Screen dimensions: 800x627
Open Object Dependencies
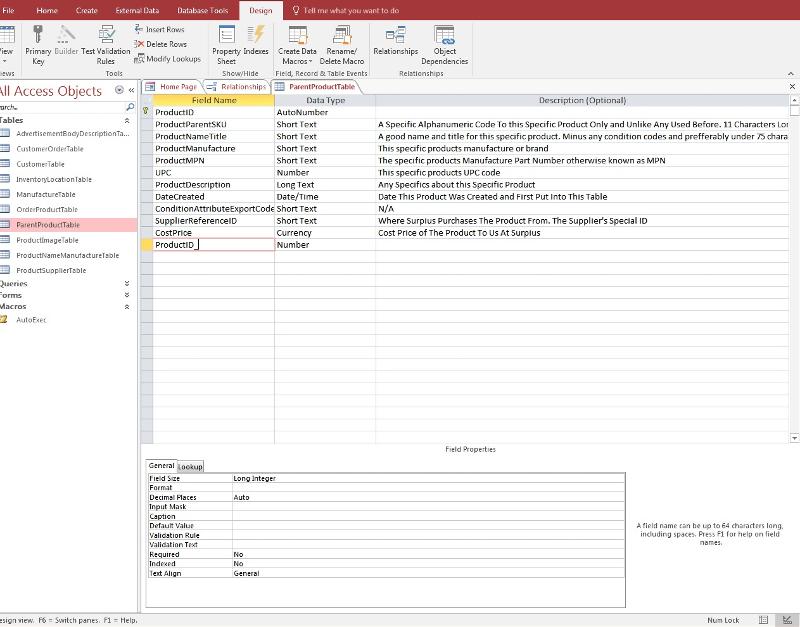pyautogui.click(x=445, y=44)
